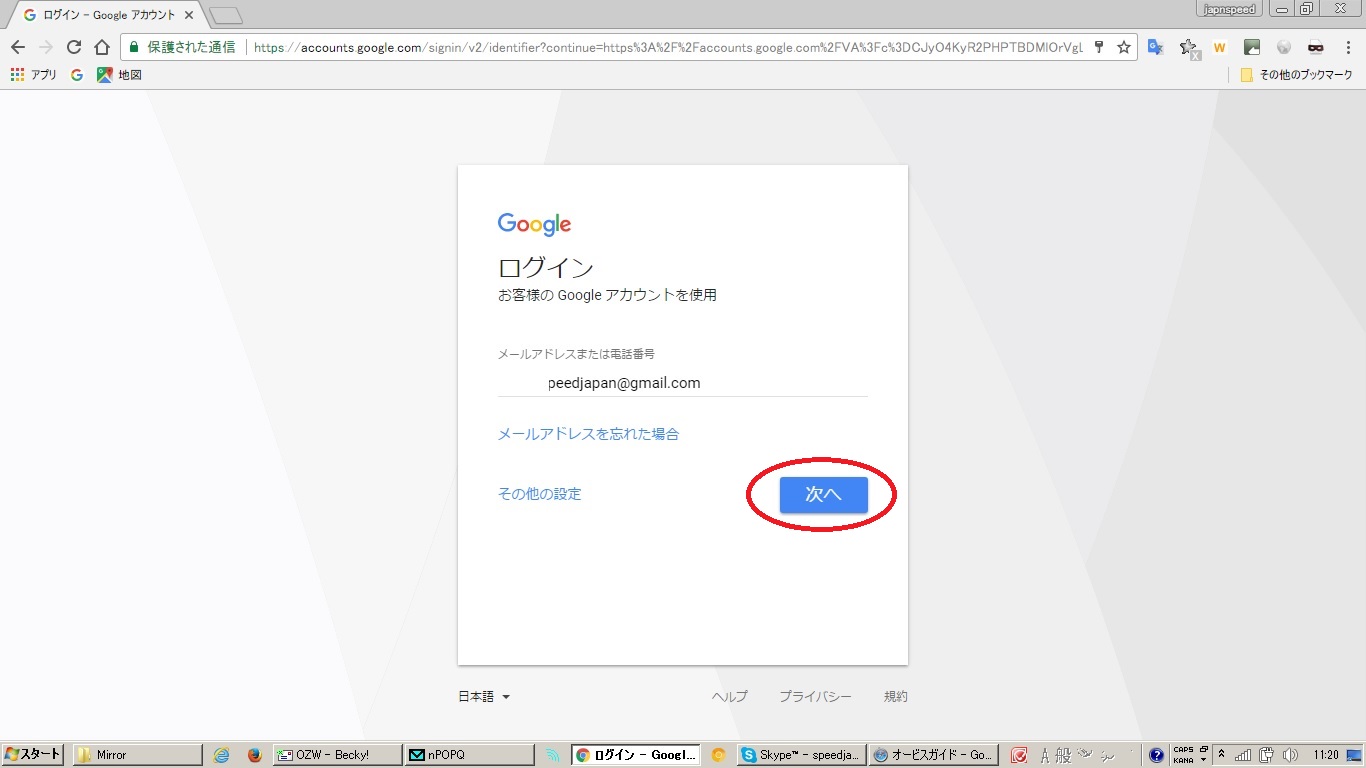Click the Windows スタート button

coord(32,755)
